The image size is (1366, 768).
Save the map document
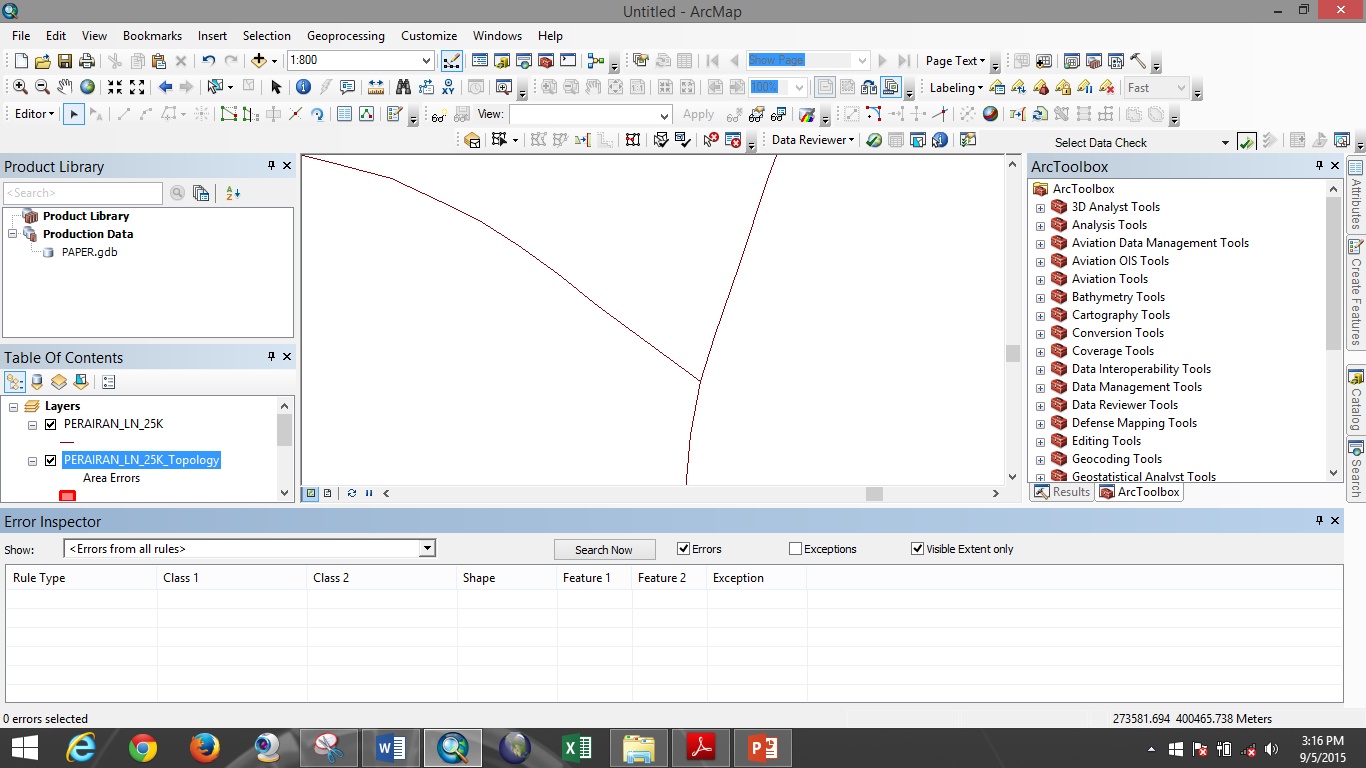[65, 61]
